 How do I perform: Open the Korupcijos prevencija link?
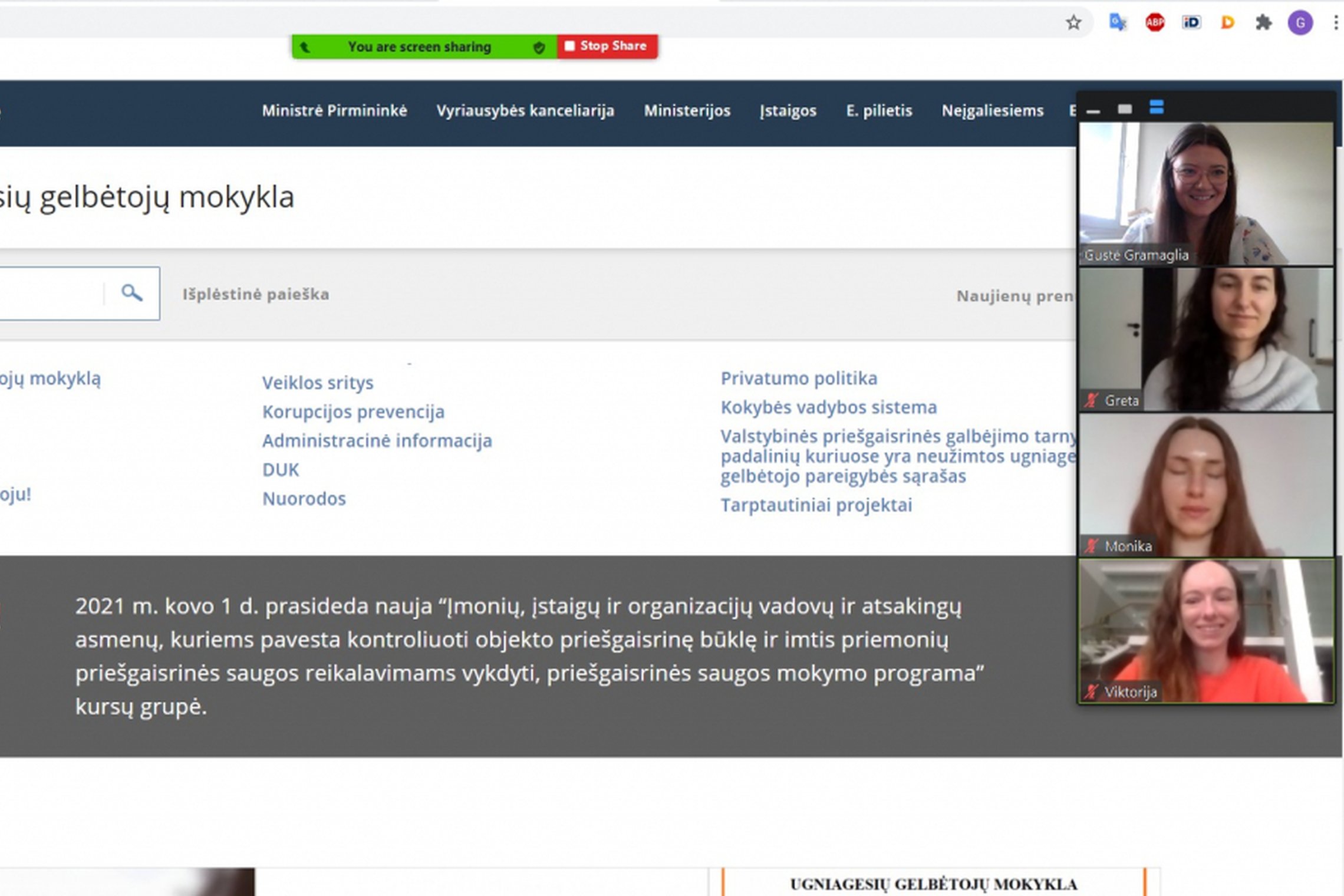(353, 412)
